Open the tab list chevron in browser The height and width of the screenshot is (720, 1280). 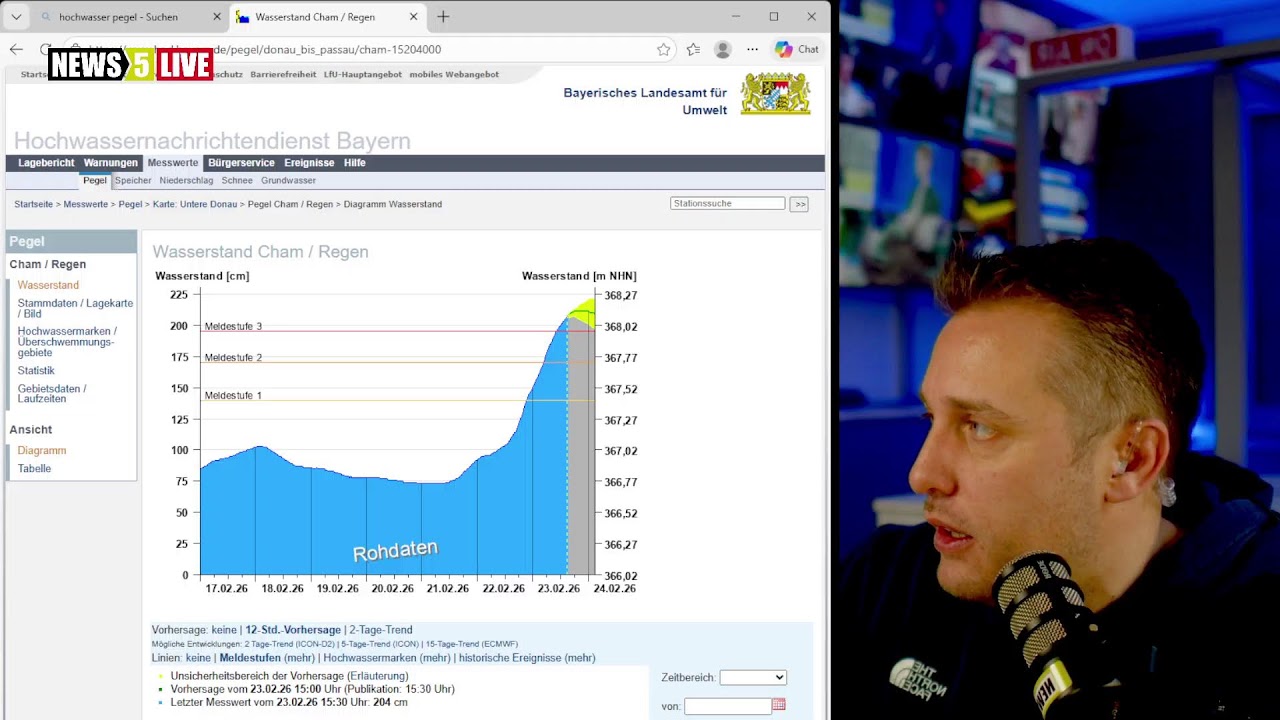16,17
